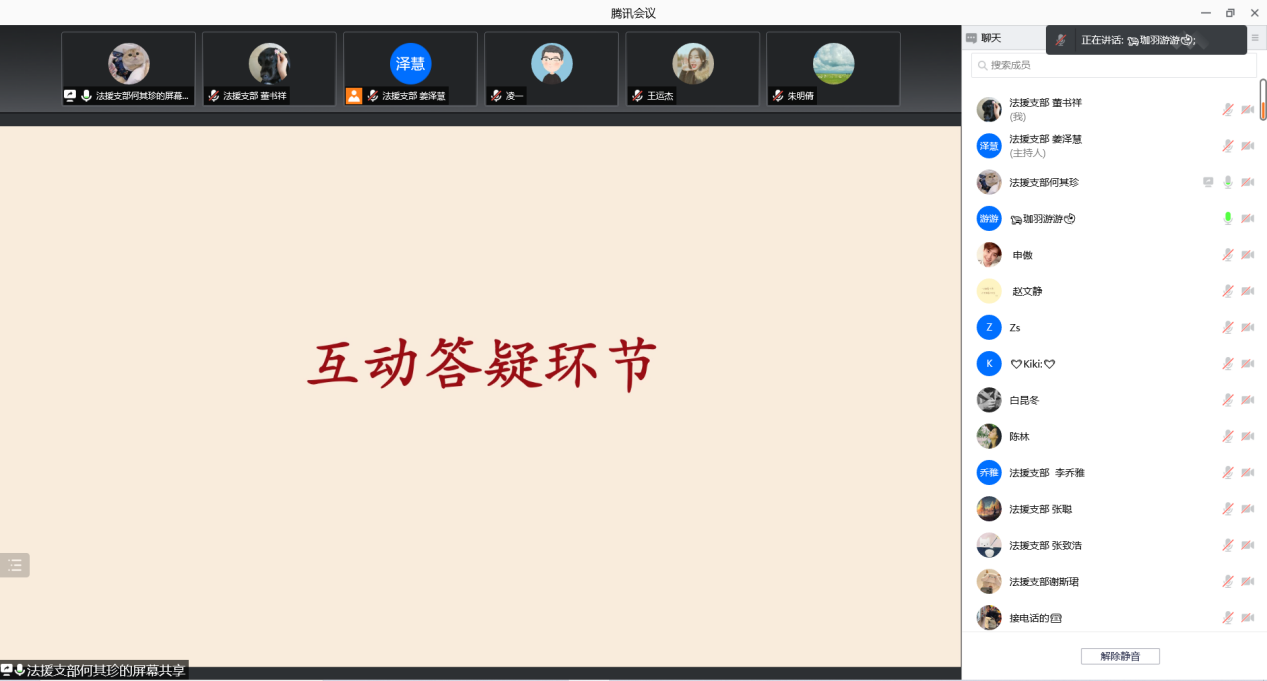Click the muted mic icon for 申傲

tap(1227, 255)
